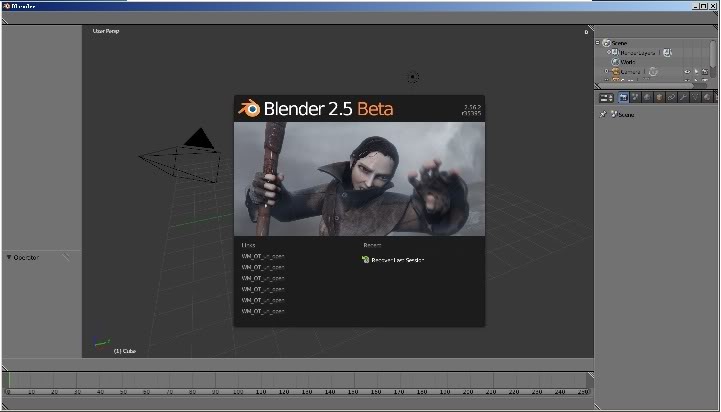
Task: Select the Scene icon in the outliner
Action: tap(607, 43)
